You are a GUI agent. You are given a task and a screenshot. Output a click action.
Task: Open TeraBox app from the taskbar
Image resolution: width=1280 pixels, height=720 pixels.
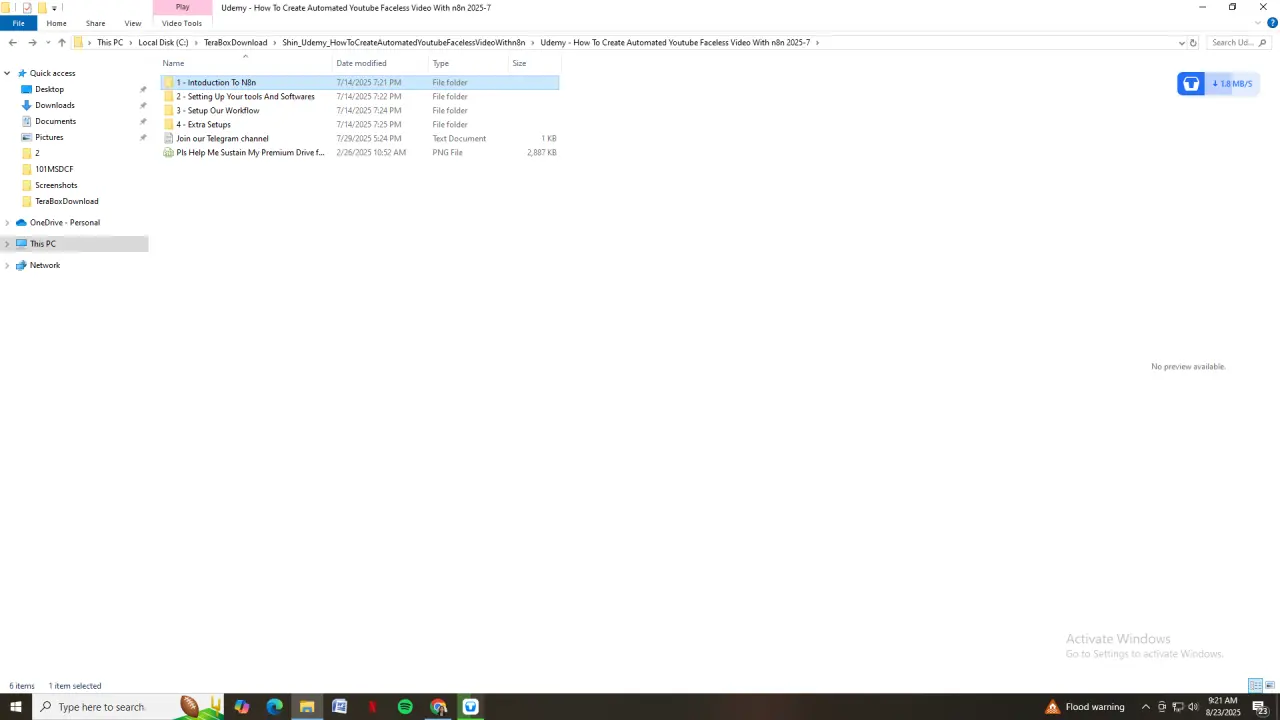471,707
